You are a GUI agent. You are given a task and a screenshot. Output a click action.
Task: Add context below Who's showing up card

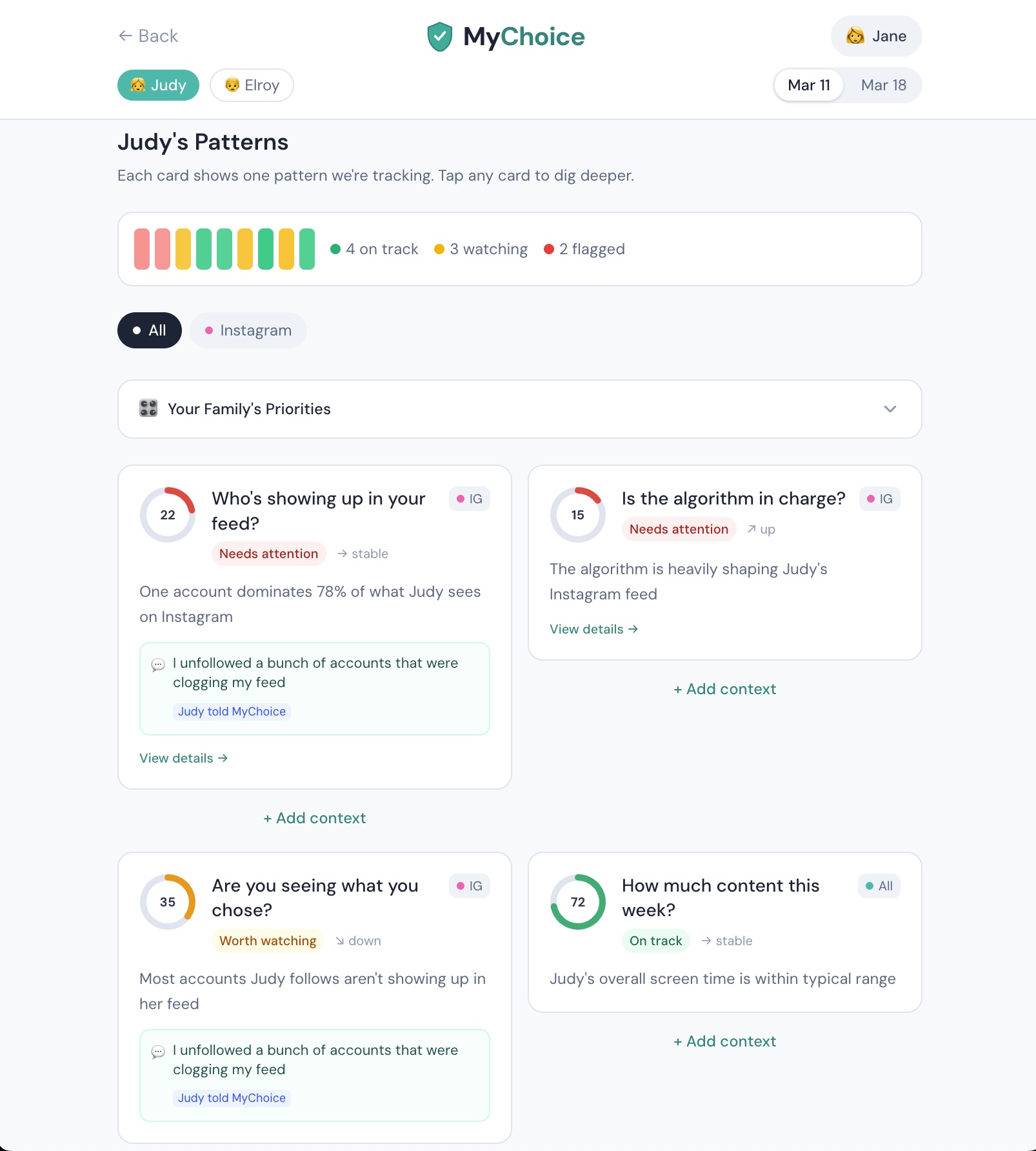(315, 818)
